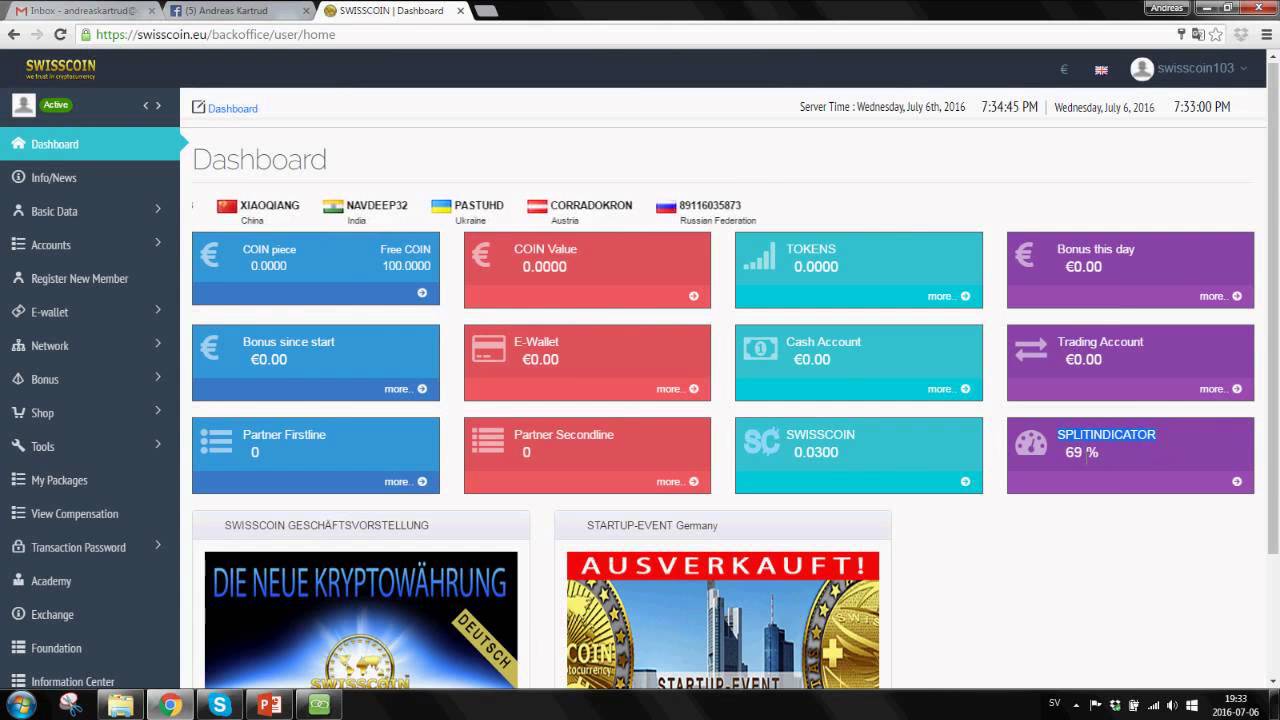This screenshot has width=1280, height=720.
Task: Click the Windows Start button
Action: 20,705
